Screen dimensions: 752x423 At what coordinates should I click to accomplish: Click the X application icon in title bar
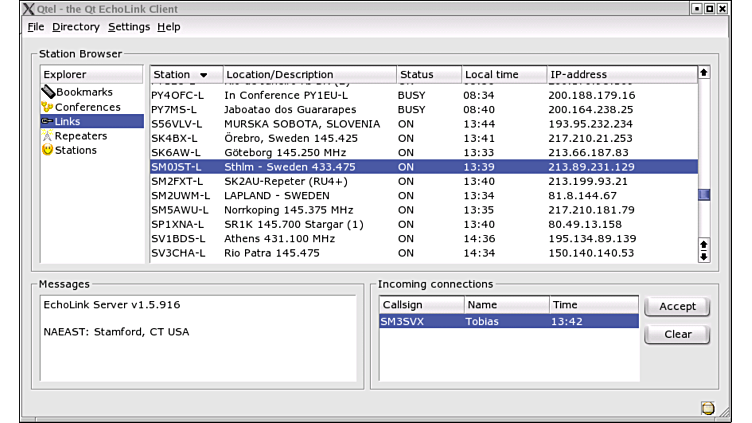[x=11, y=8]
